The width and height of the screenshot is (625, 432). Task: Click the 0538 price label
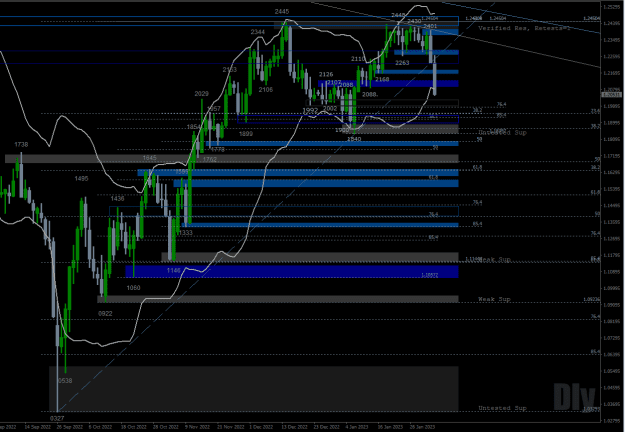65,381
